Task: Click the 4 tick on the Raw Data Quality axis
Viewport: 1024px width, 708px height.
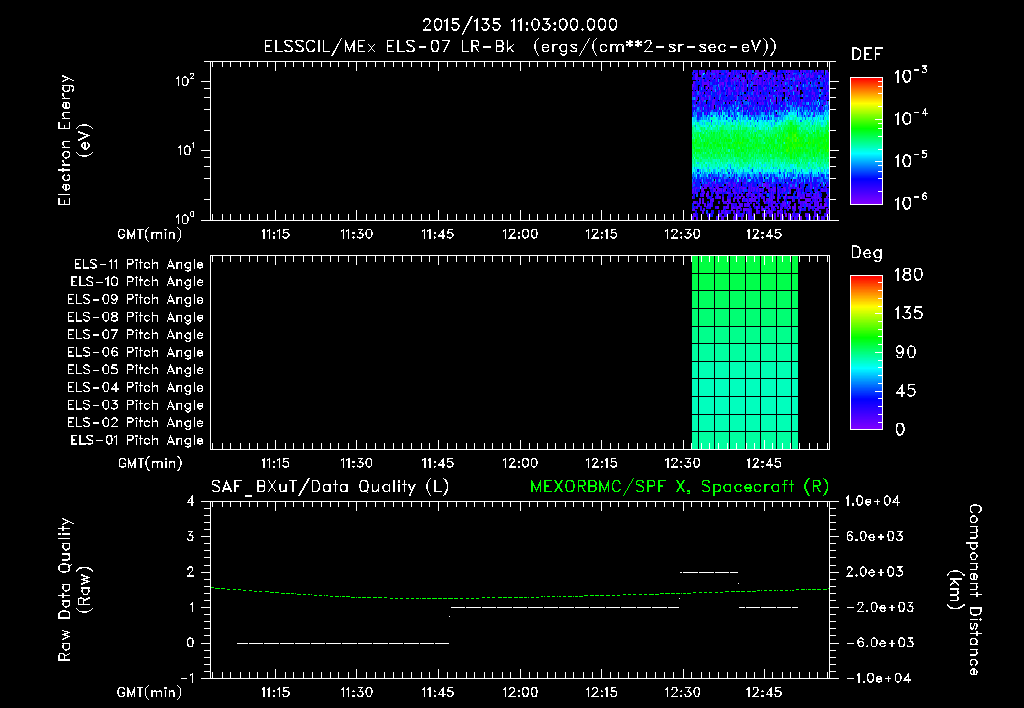Action: pyautogui.click(x=191, y=502)
